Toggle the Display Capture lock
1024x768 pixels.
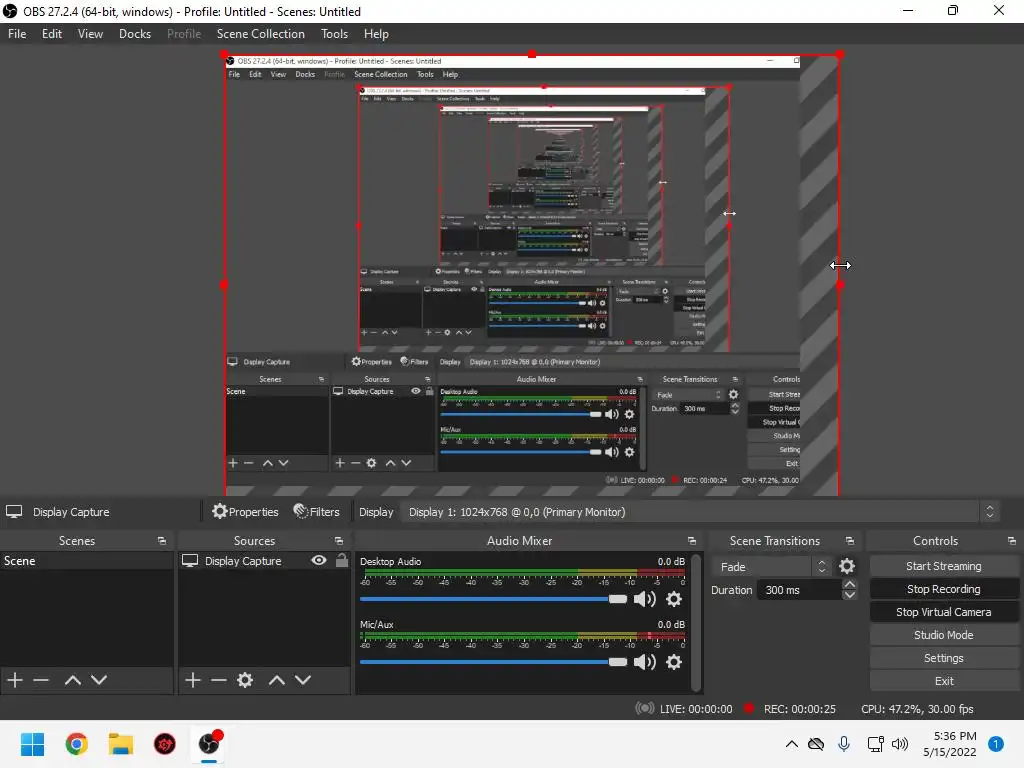tap(342, 560)
